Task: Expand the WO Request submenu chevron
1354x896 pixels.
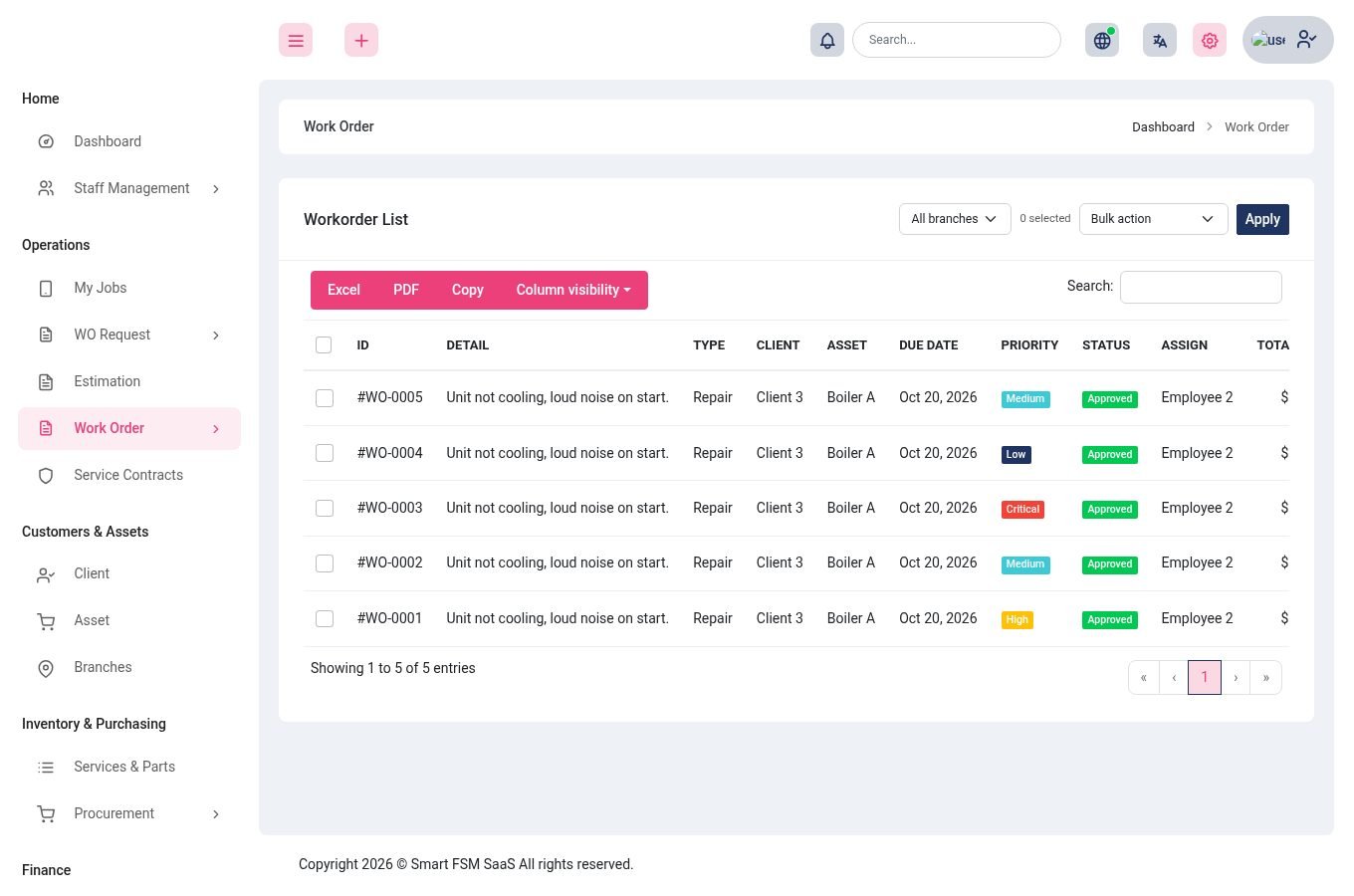Action: pos(216,336)
